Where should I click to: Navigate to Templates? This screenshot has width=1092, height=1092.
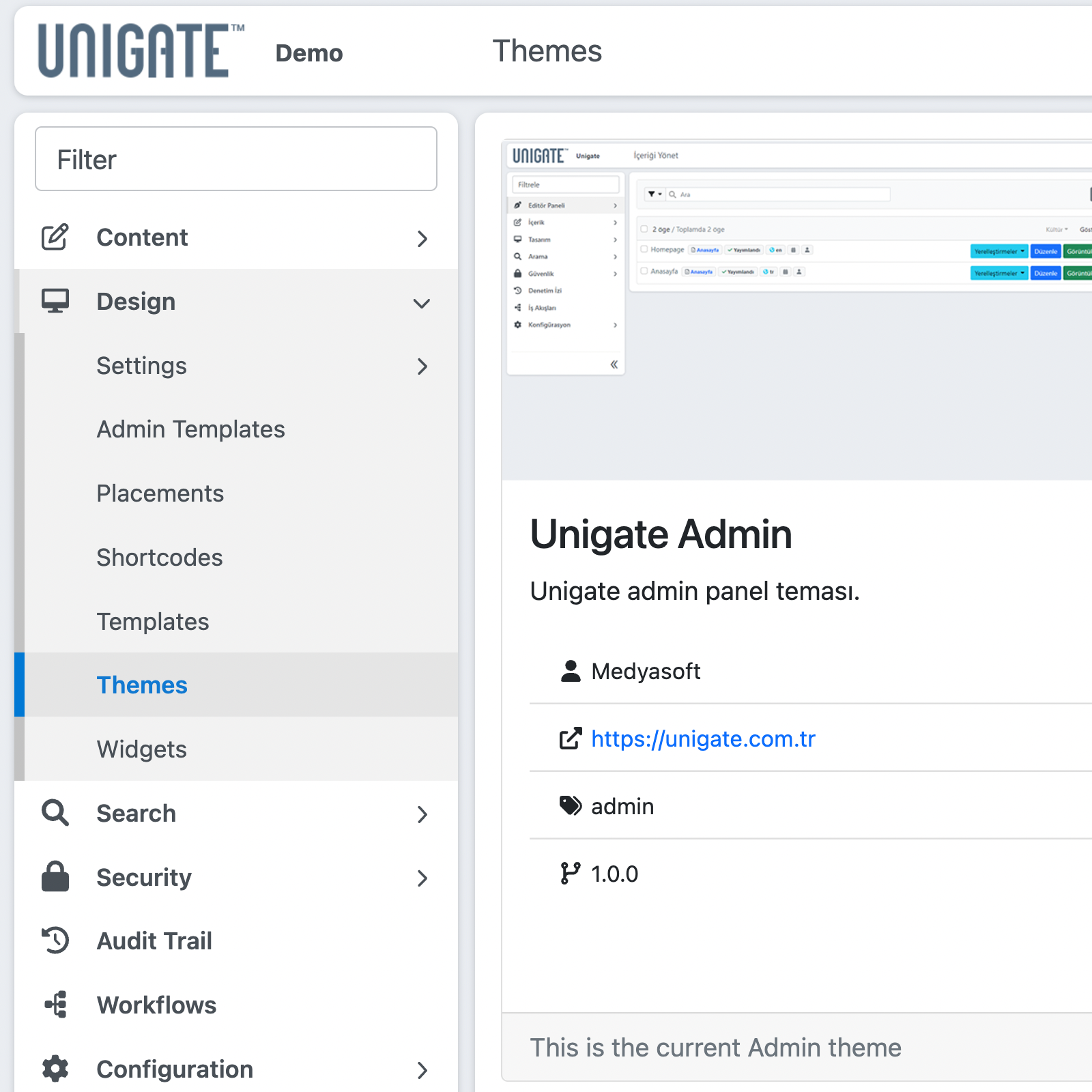coord(153,622)
